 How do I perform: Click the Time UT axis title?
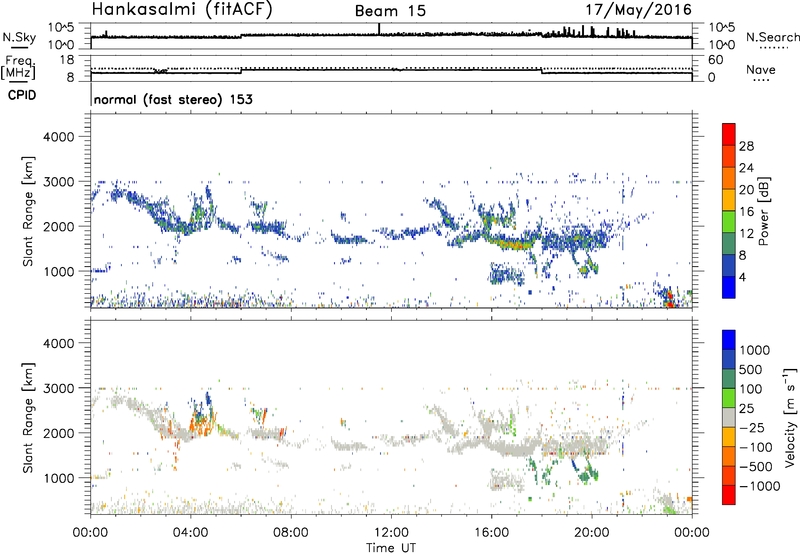(x=391, y=548)
